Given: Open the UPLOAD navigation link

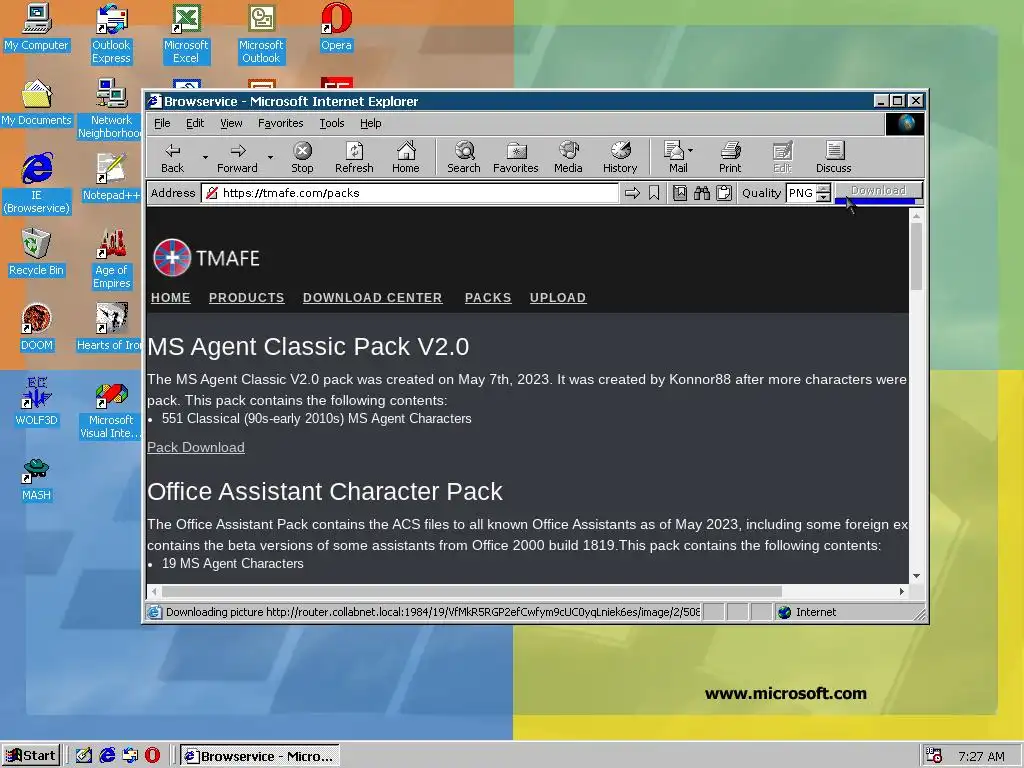Looking at the screenshot, I should pyautogui.click(x=558, y=298).
